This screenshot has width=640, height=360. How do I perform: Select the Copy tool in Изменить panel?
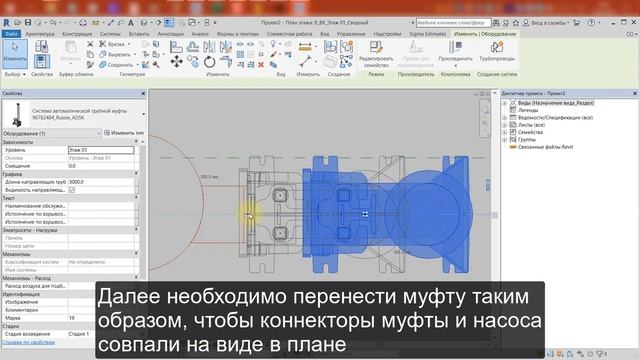(x=193, y=62)
